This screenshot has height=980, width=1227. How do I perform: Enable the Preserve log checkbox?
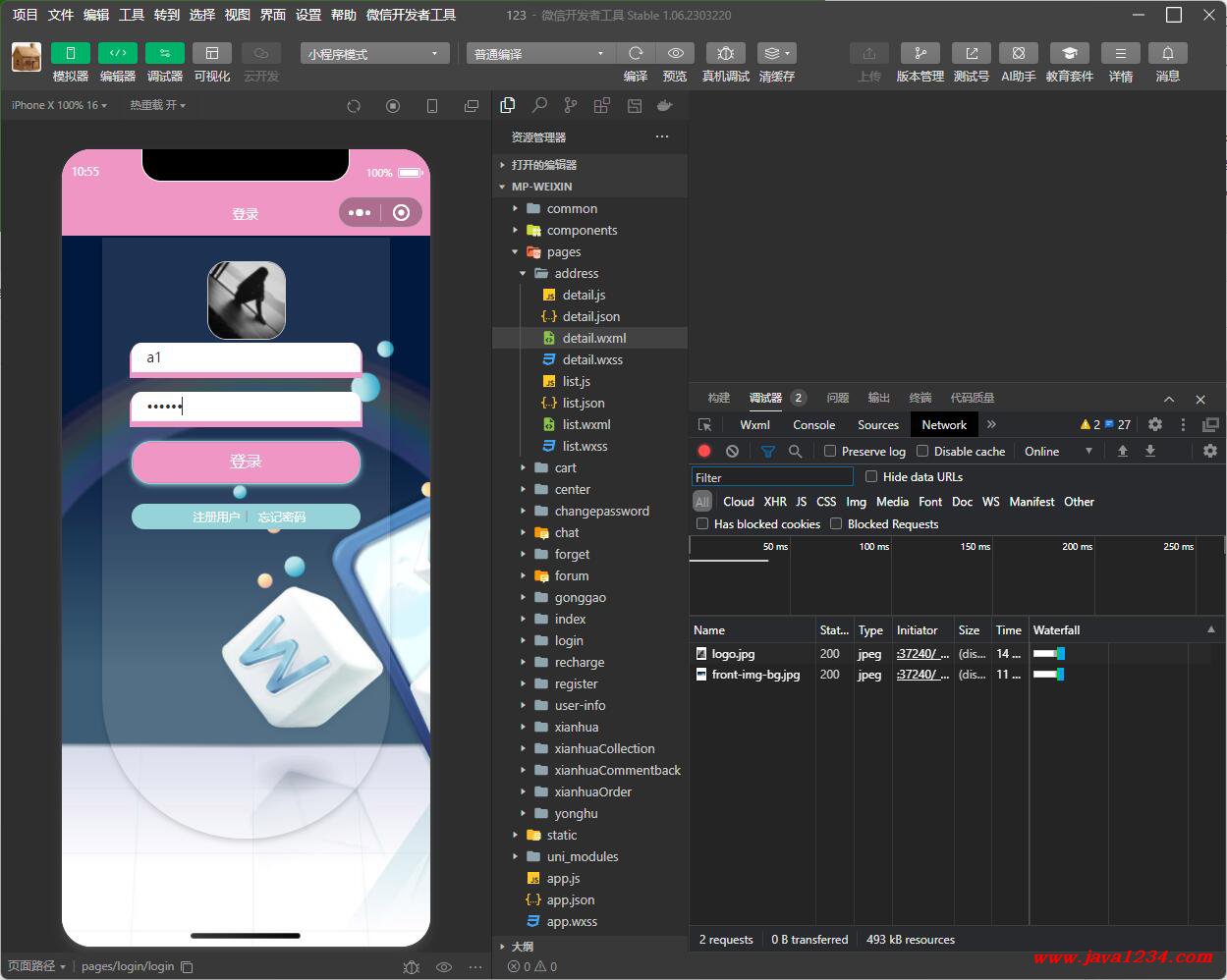(x=830, y=451)
